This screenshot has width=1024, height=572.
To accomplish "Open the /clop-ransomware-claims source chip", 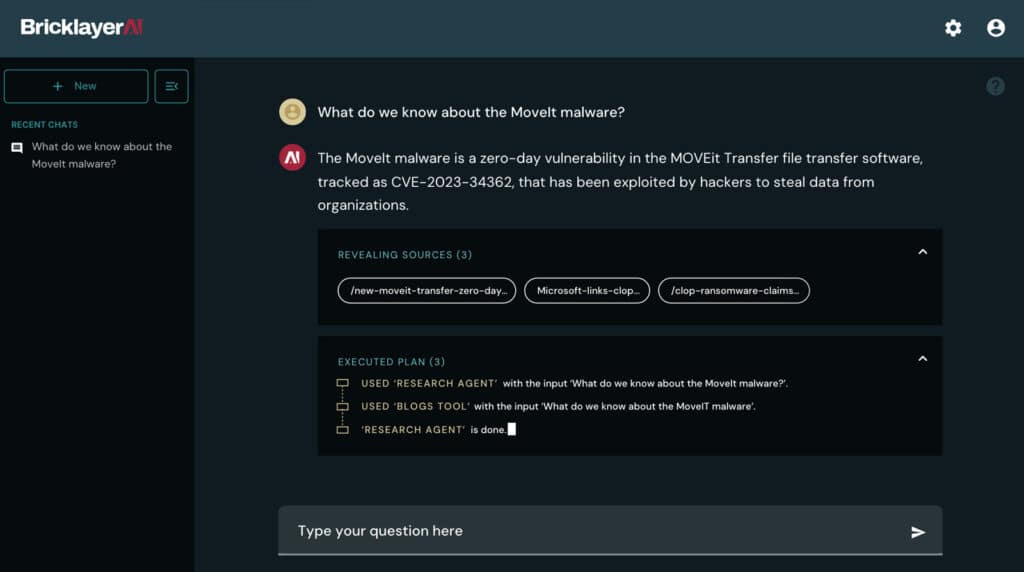I will coord(734,291).
